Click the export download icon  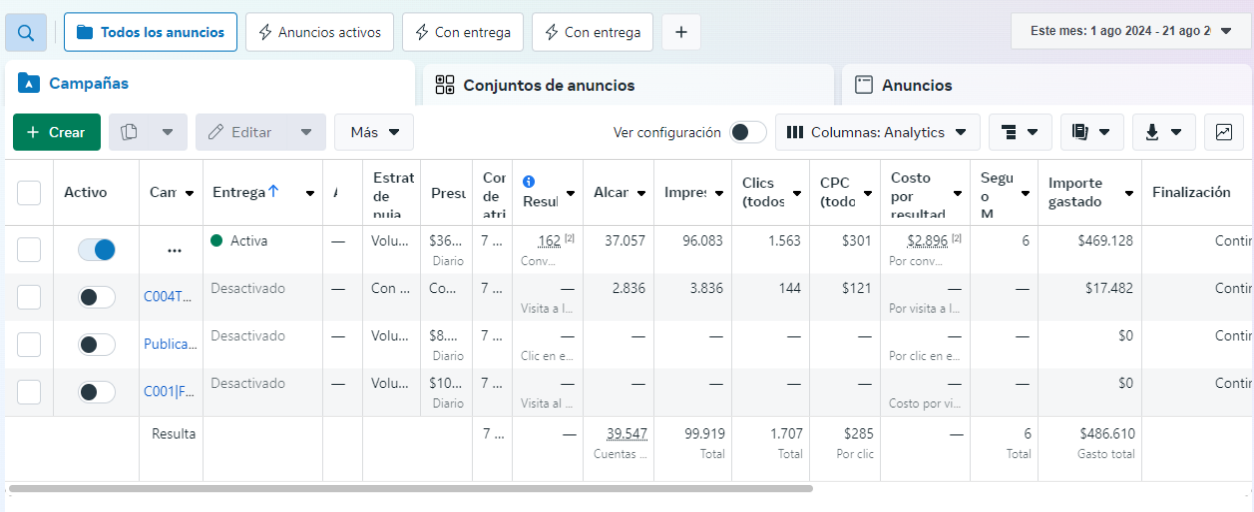1153,132
